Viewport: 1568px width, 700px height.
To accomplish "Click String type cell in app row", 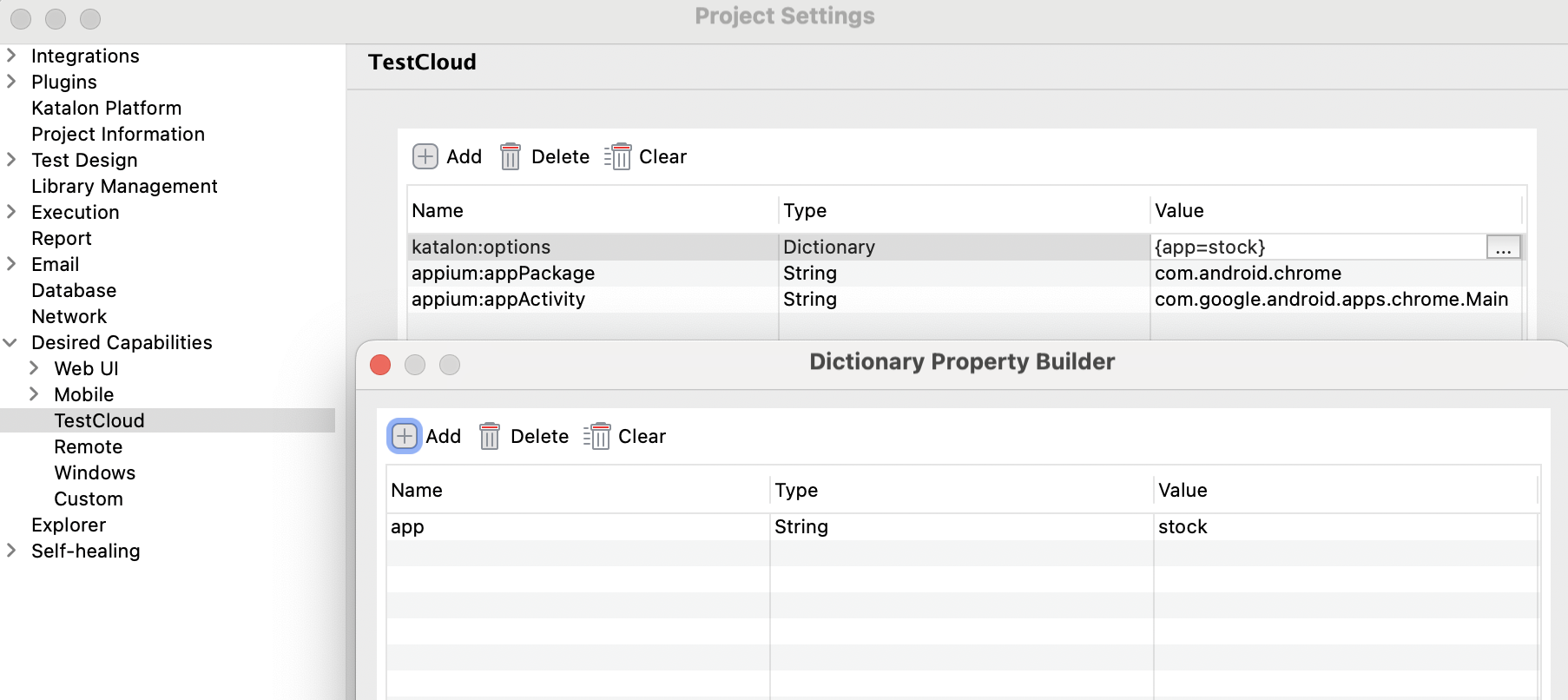I will [962, 527].
